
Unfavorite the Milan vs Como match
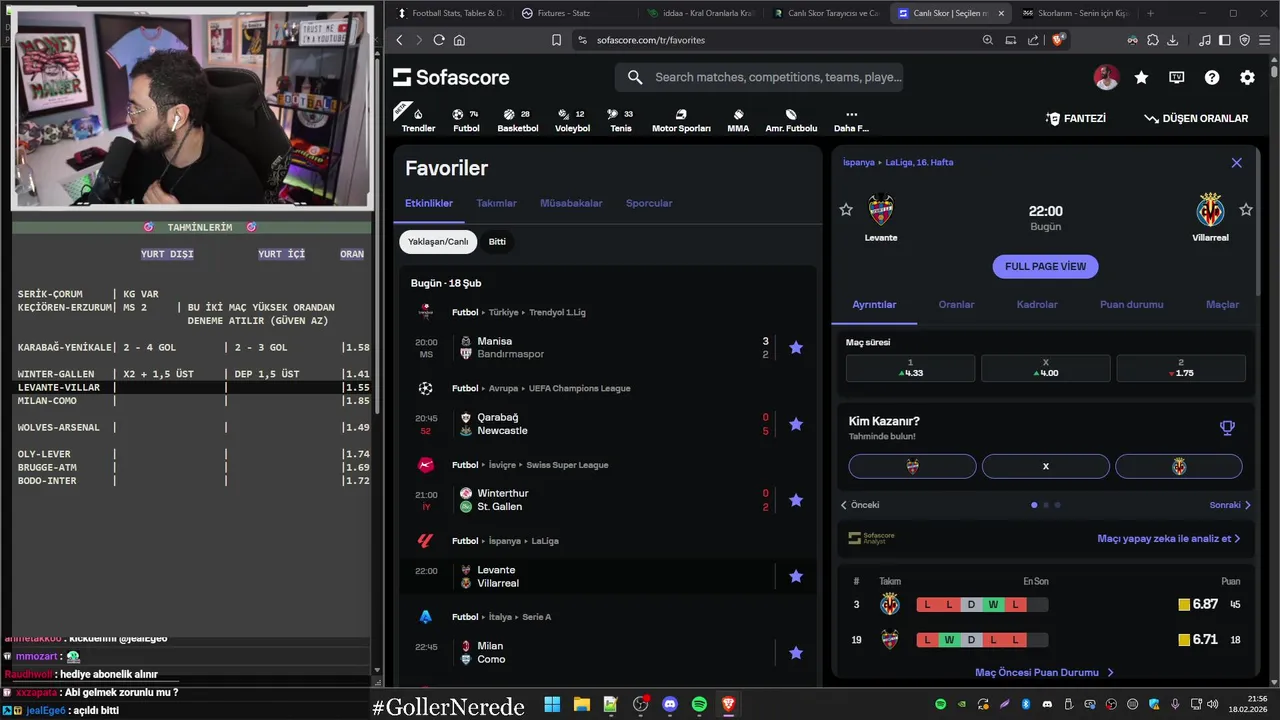796,652
